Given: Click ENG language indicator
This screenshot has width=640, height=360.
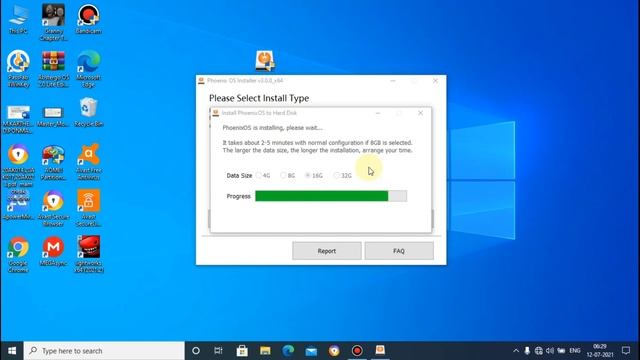Looking at the screenshot, I should point(575,351).
